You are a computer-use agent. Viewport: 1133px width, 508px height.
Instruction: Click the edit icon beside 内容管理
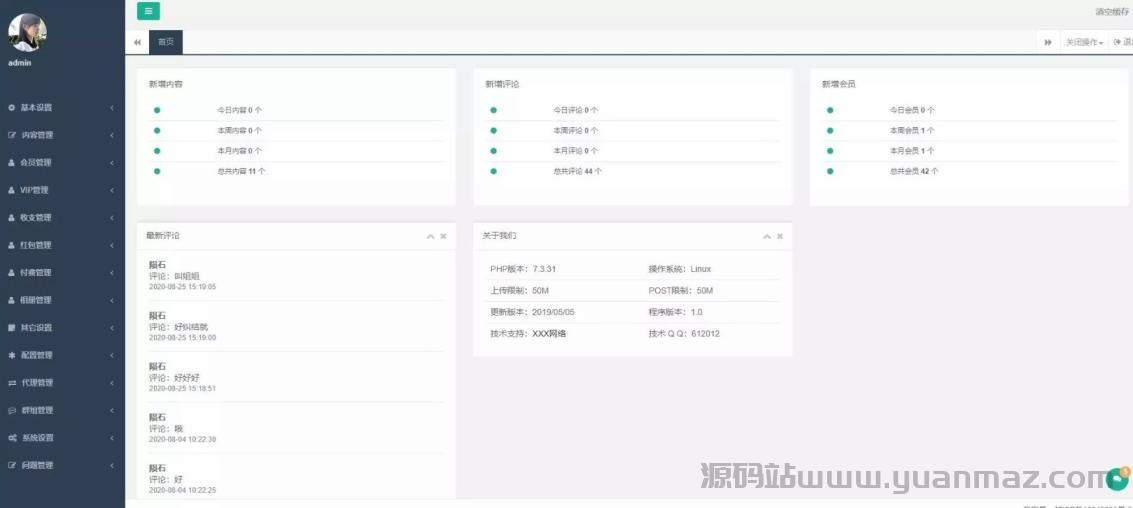(x=12, y=135)
